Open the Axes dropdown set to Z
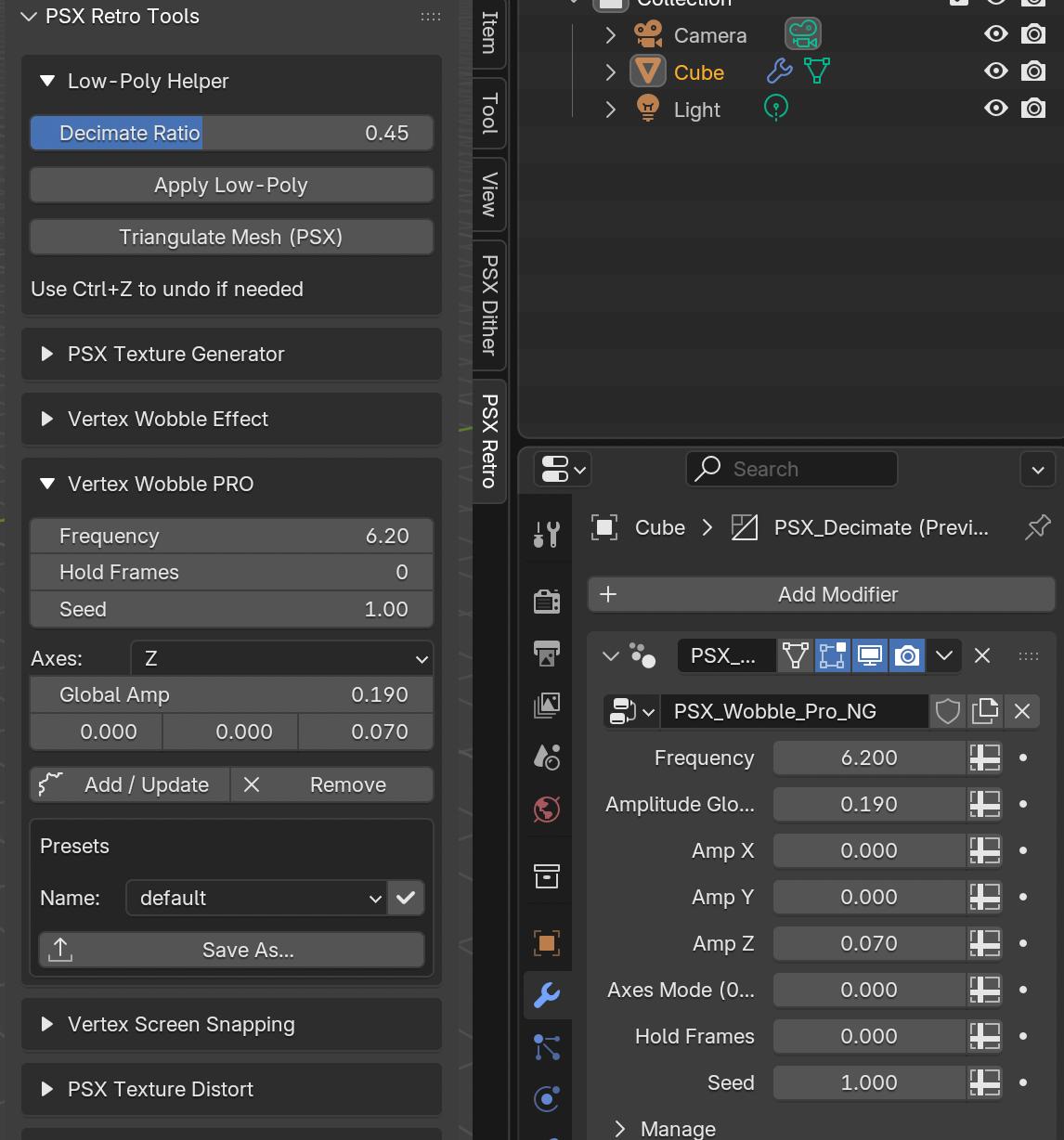This screenshot has height=1140, width=1064. pyautogui.click(x=281, y=658)
